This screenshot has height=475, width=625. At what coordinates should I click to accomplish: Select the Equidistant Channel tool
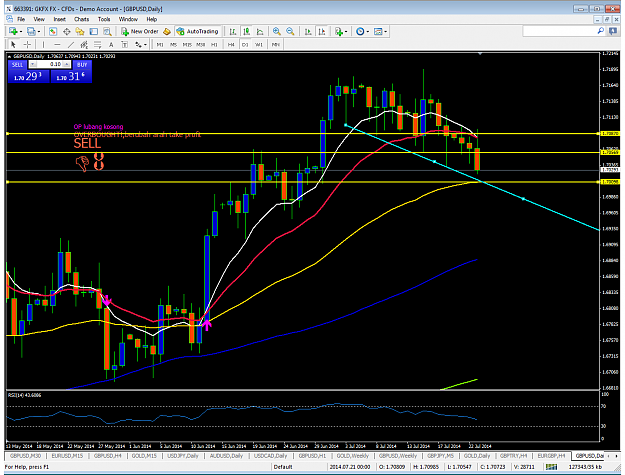[x=84, y=45]
